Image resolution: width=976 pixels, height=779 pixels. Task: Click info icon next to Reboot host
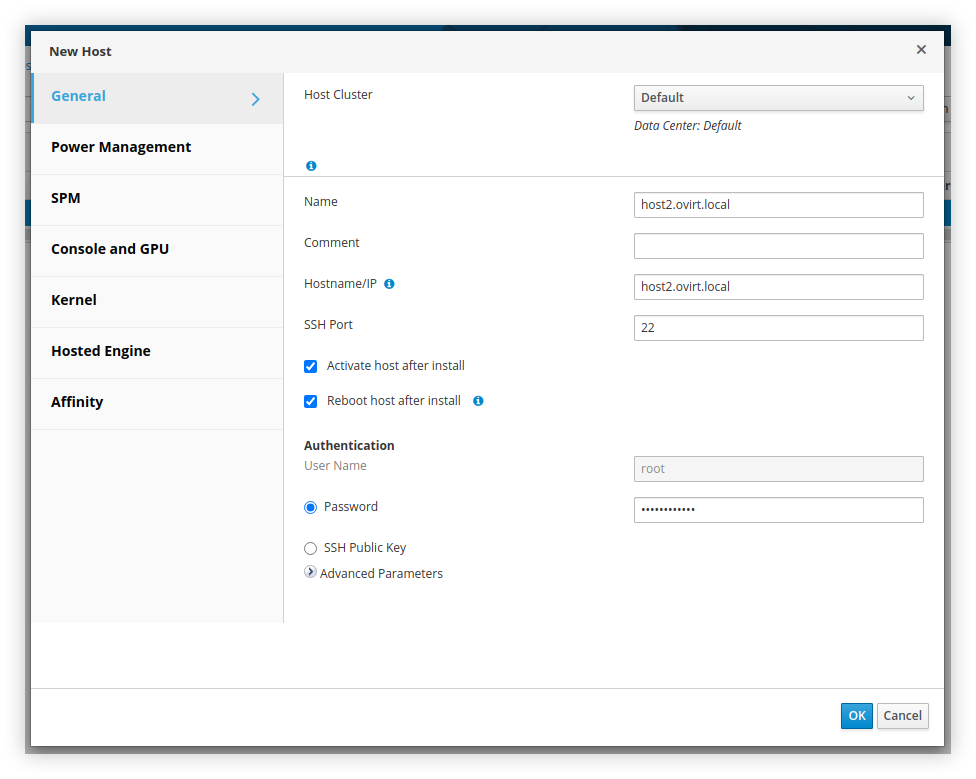(x=478, y=401)
